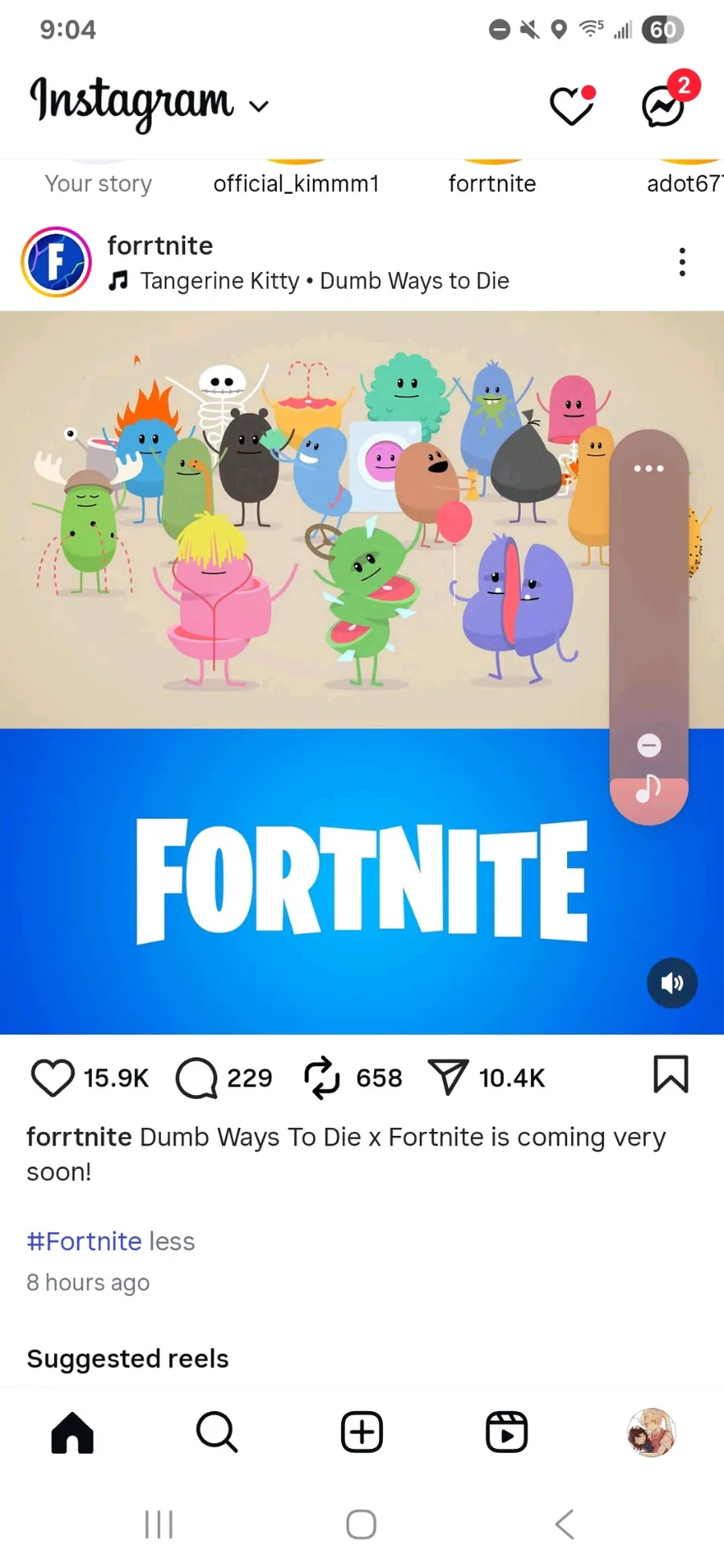Tap Android back navigation button
The image size is (724, 1568).
click(565, 1524)
